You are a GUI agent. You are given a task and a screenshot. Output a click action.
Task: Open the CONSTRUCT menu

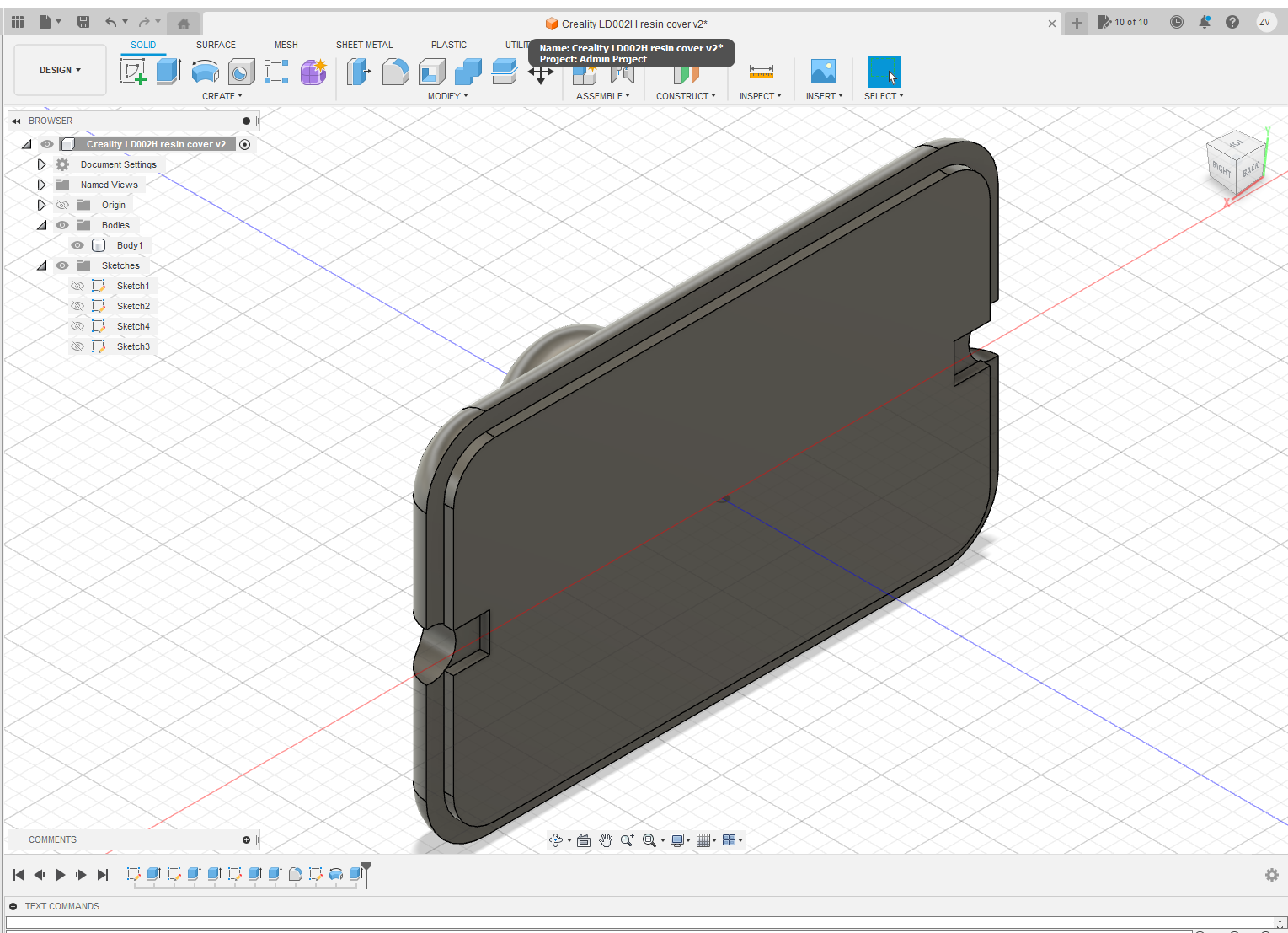pos(687,96)
